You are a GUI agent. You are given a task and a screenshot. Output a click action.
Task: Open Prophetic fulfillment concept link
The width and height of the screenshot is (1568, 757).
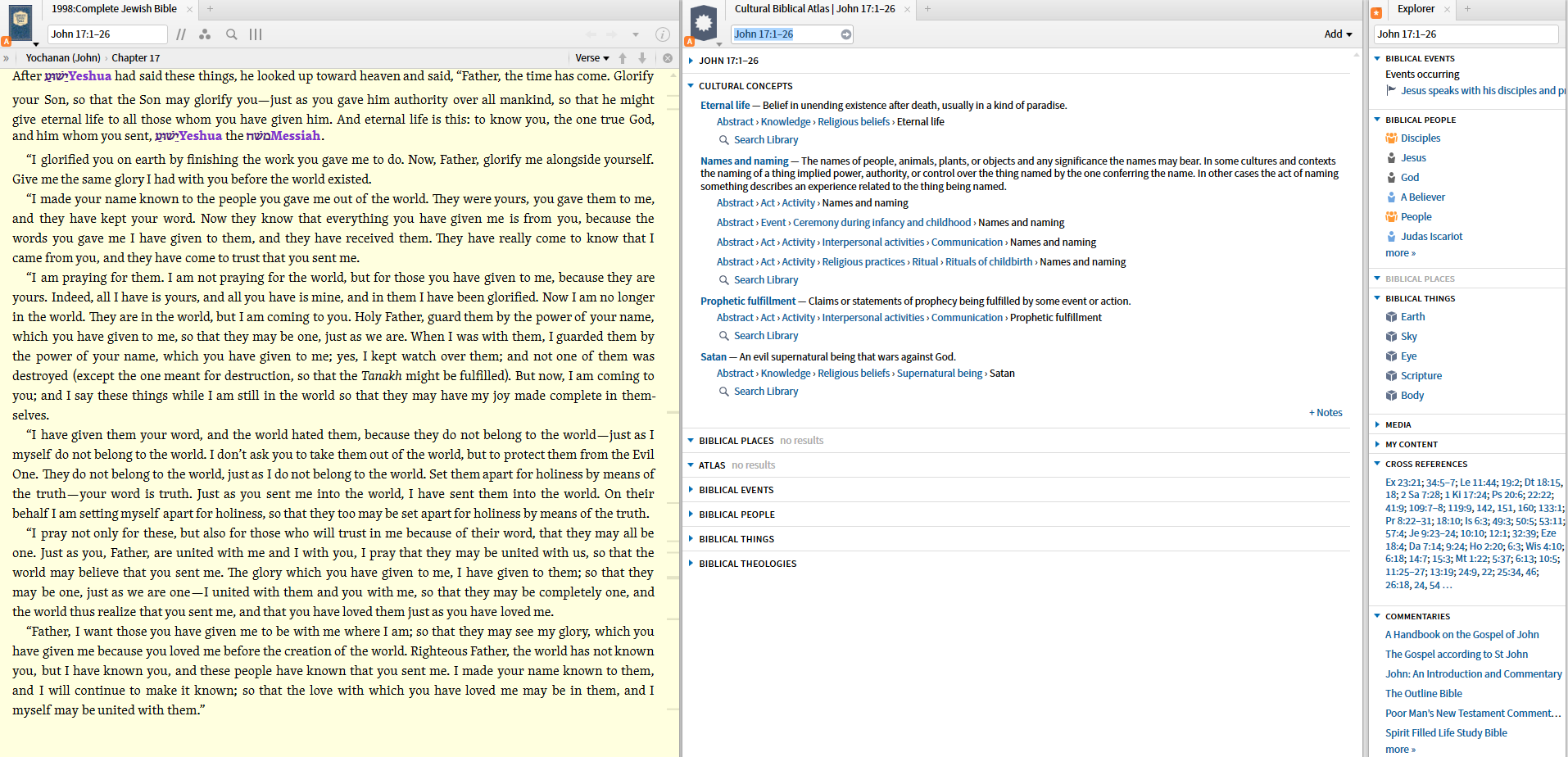748,301
